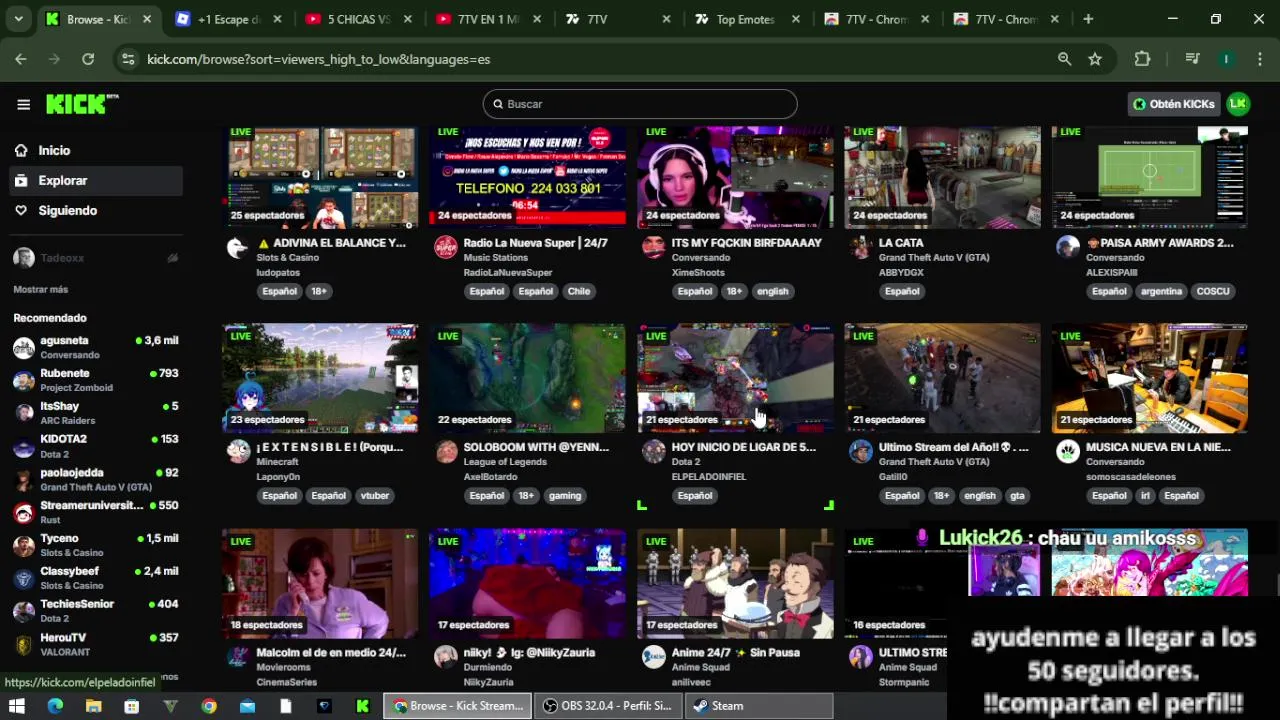The image size is (1280, 720).
Task: Select the gaming tag under SOLOBOOM stream
Action: coord(565,495)
